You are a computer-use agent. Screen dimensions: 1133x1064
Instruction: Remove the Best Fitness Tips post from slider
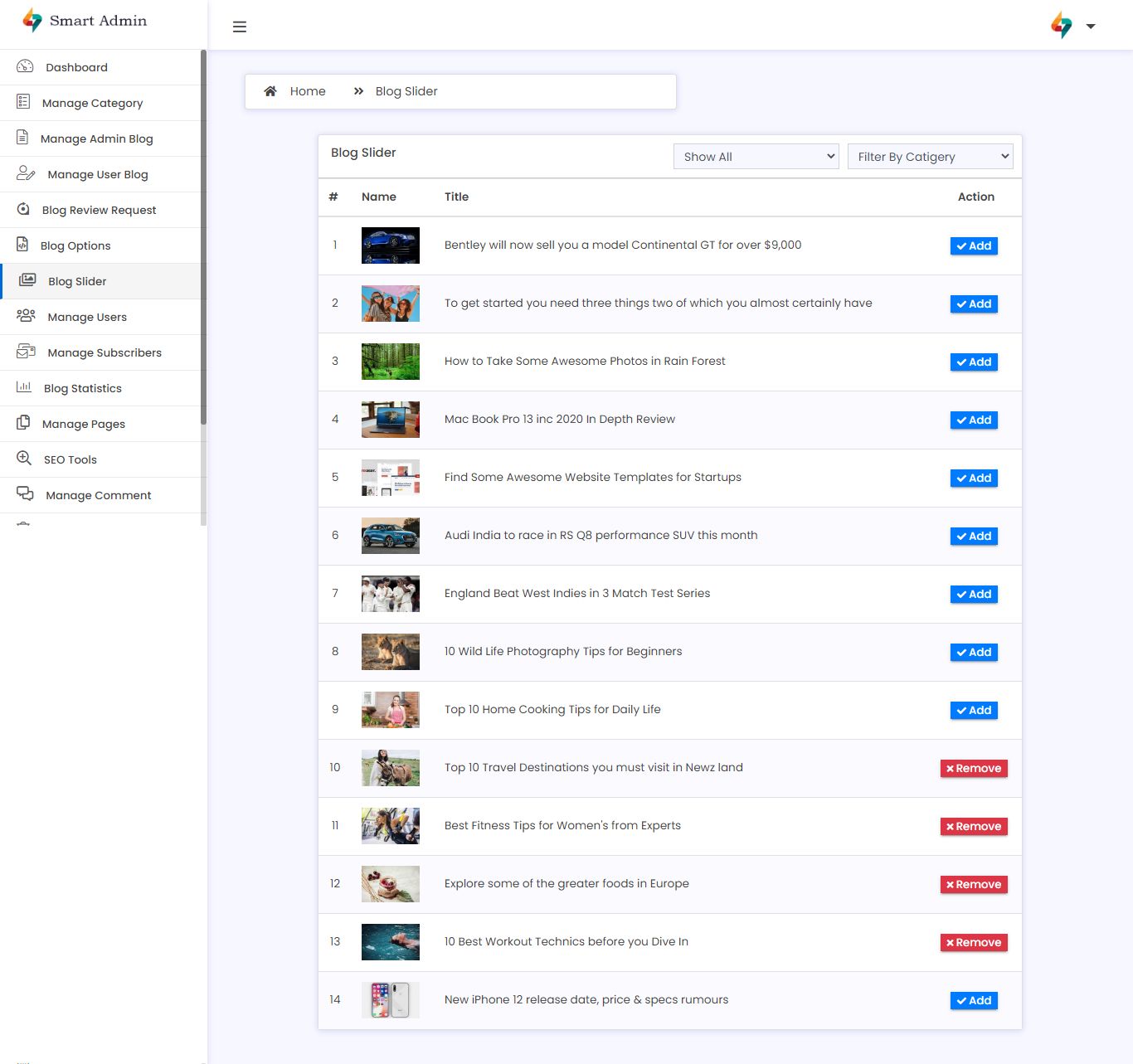click(x=974, y=826)
